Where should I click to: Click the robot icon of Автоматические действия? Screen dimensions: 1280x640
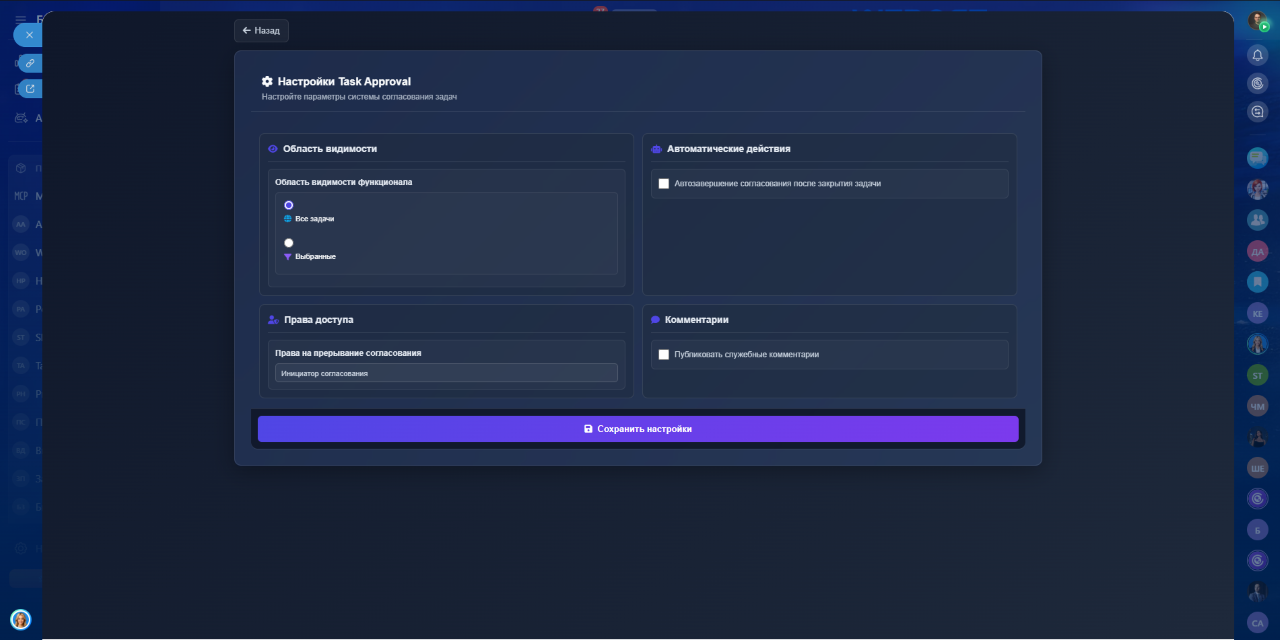coord(656,149)
